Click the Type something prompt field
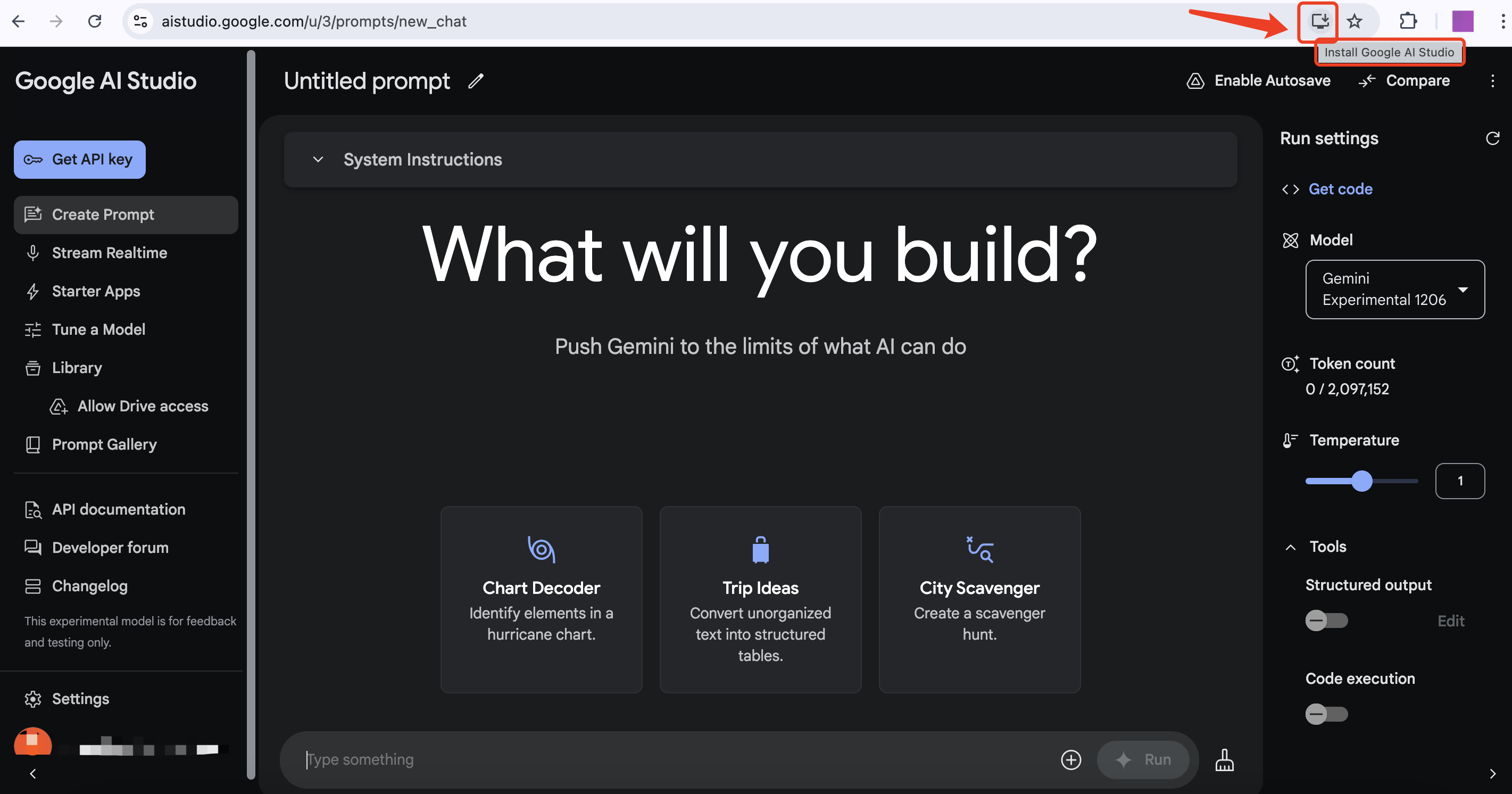1512x794 pixels. [x=675, y=759]
